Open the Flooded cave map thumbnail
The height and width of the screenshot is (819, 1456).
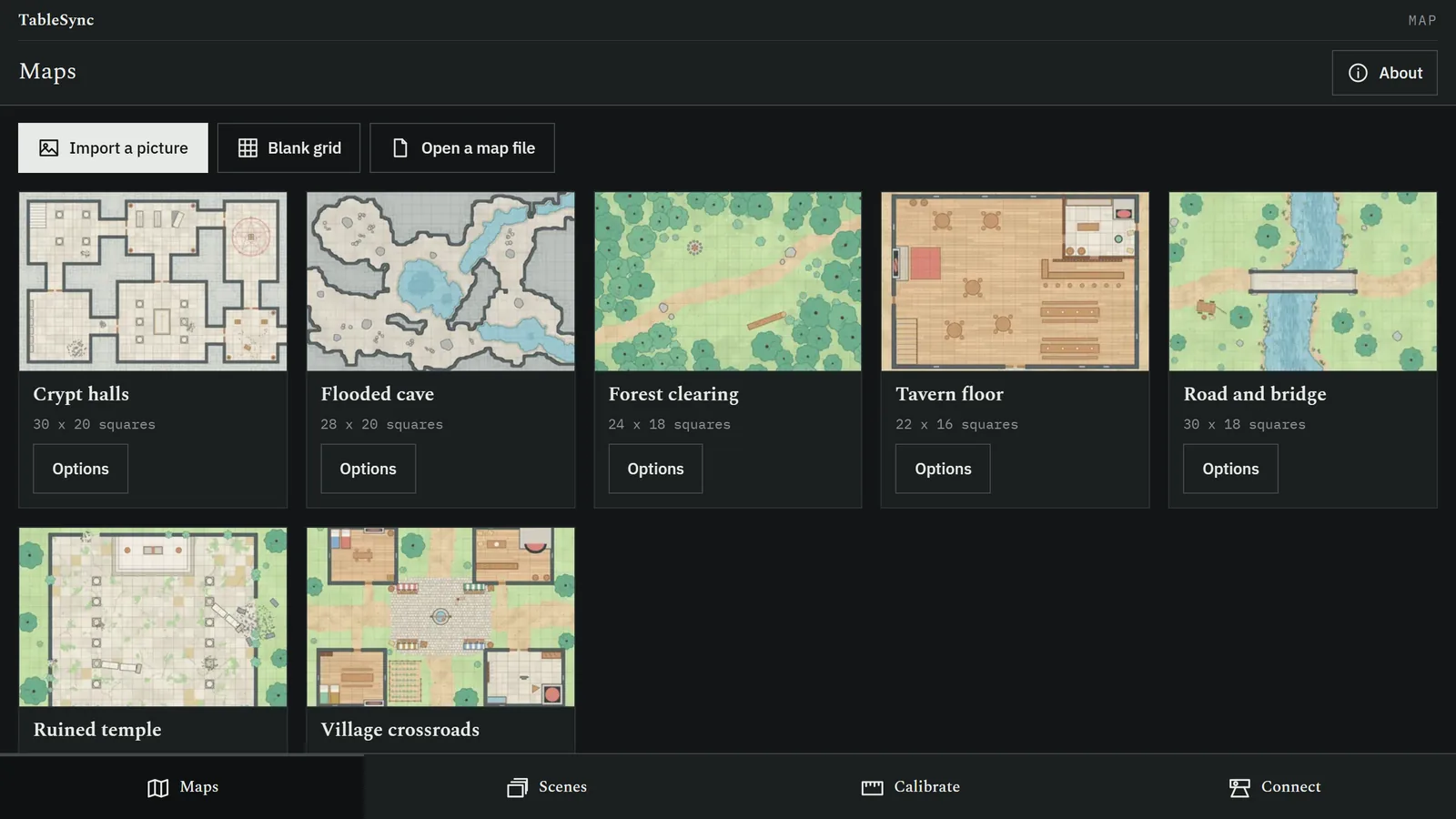(440, 281)
